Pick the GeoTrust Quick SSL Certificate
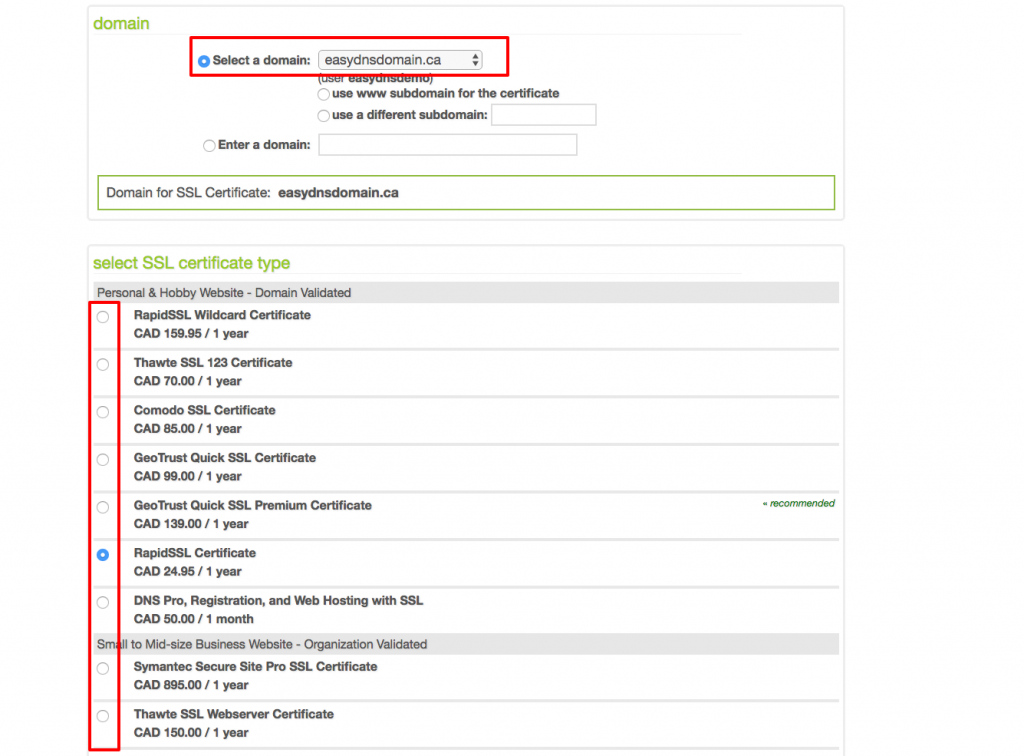 tap(103, 459)
